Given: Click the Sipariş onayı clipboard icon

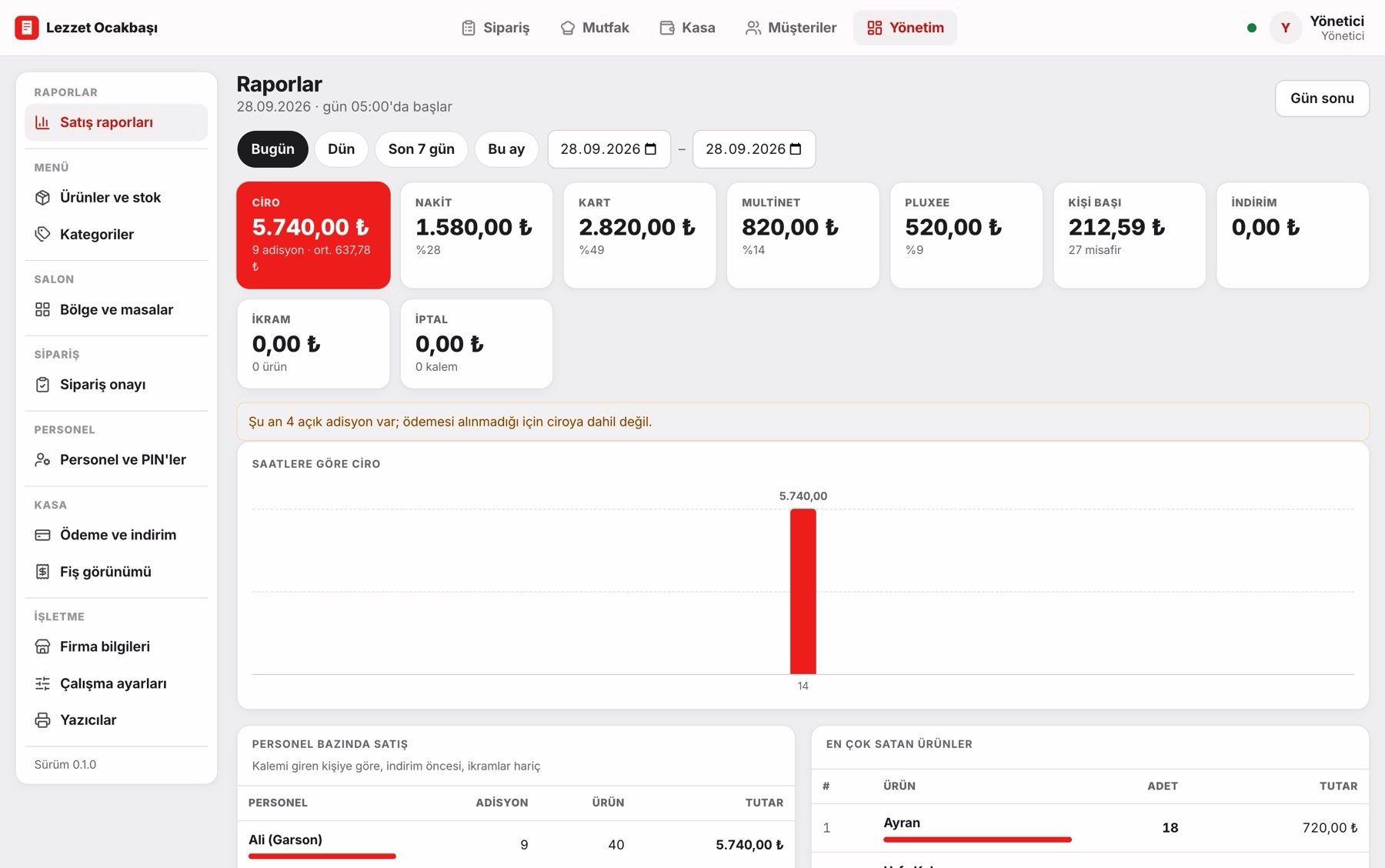Looking at the screenshot, I should click(x=42, y=385).
